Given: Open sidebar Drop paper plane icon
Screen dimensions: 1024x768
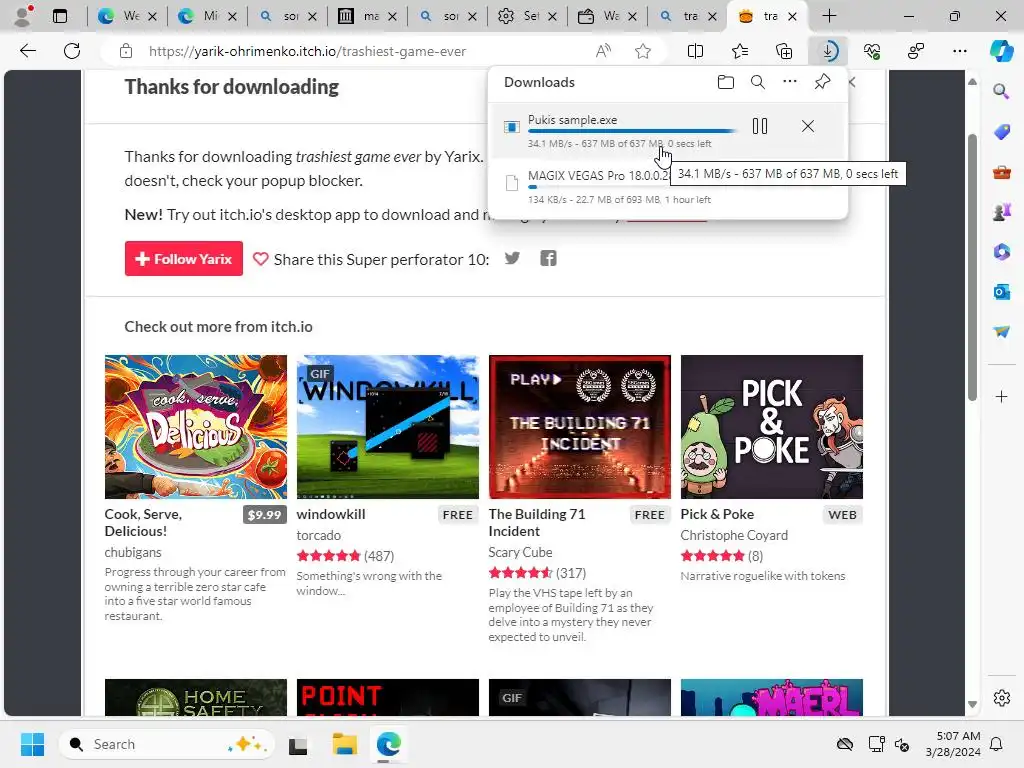Looking at the screenshot, I should tap(1001, 332).
